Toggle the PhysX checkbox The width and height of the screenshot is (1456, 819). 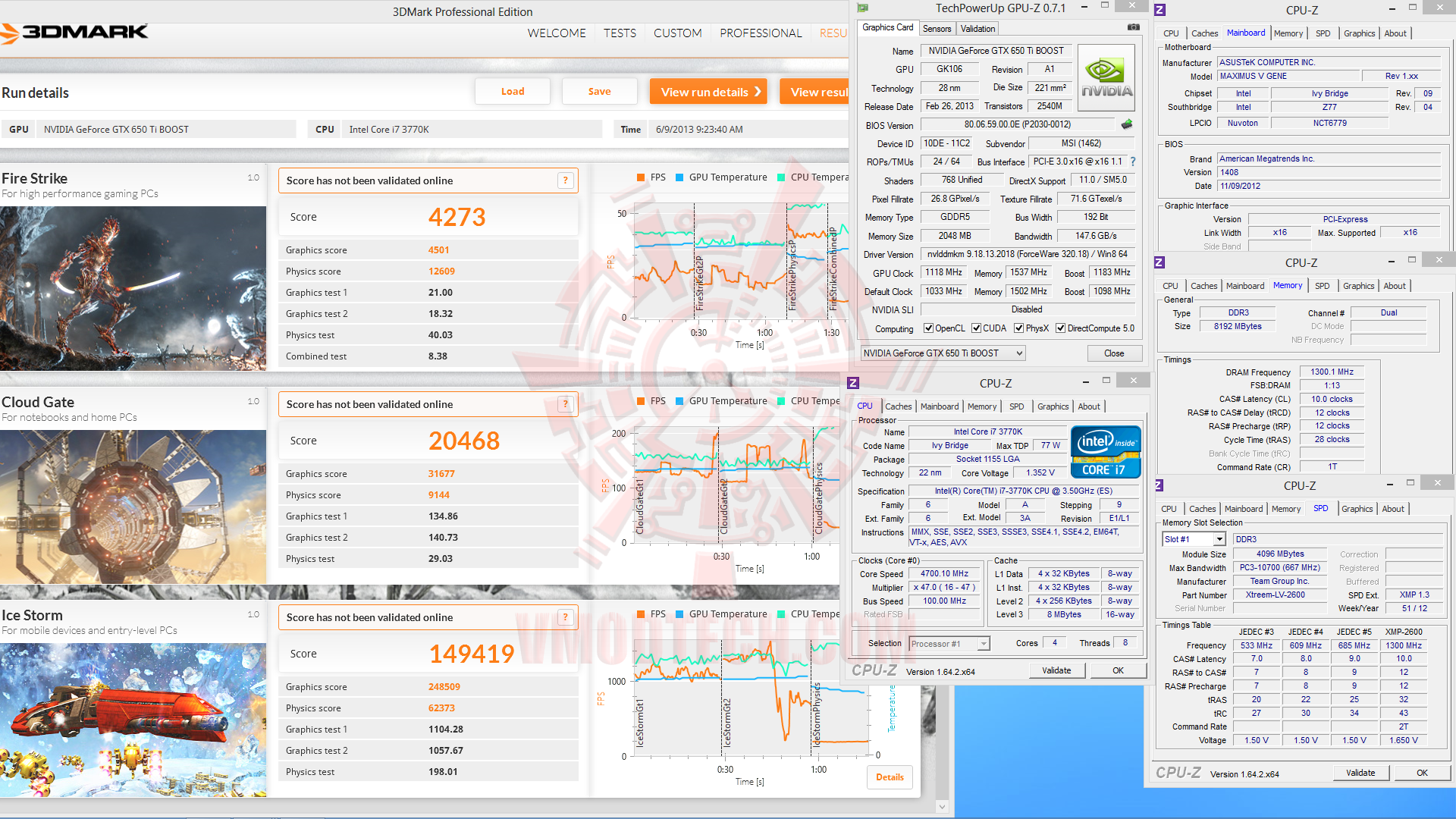click(x=1019, y=328)
